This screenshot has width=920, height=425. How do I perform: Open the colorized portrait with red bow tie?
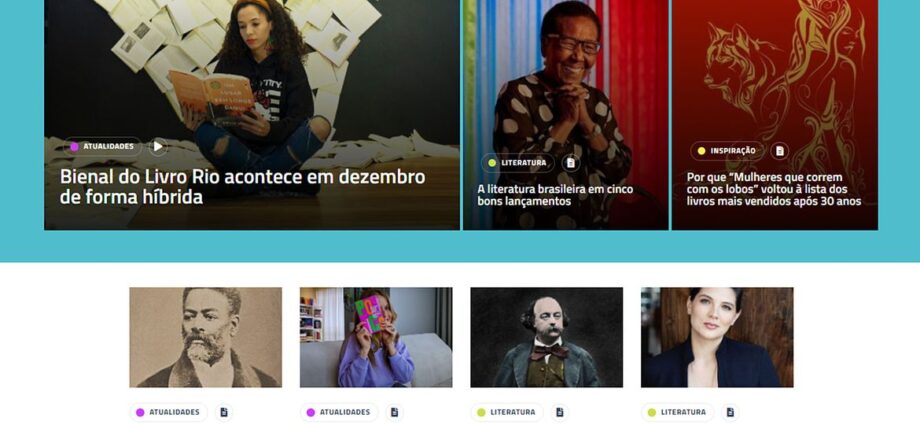coord(547,337)
